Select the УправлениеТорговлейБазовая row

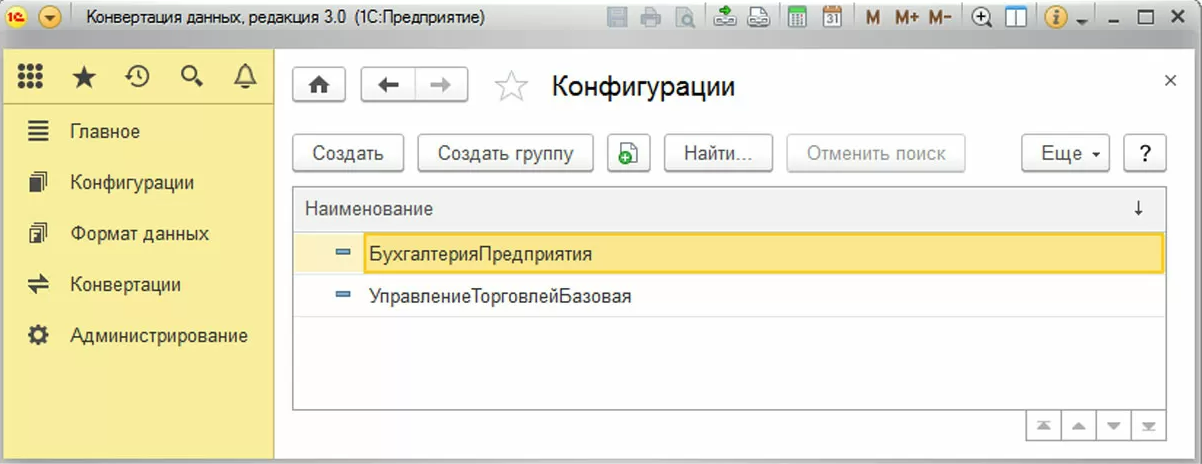point(500,296)
